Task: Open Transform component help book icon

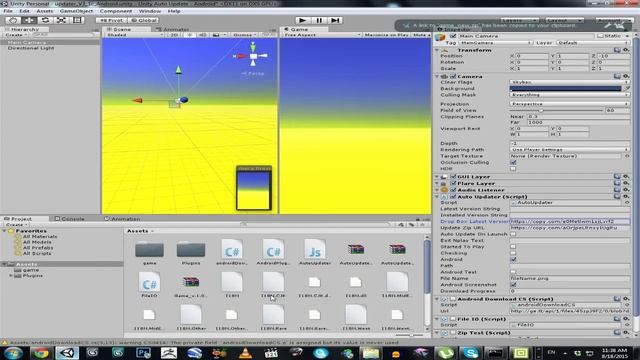Action: (x=617, y=50)
